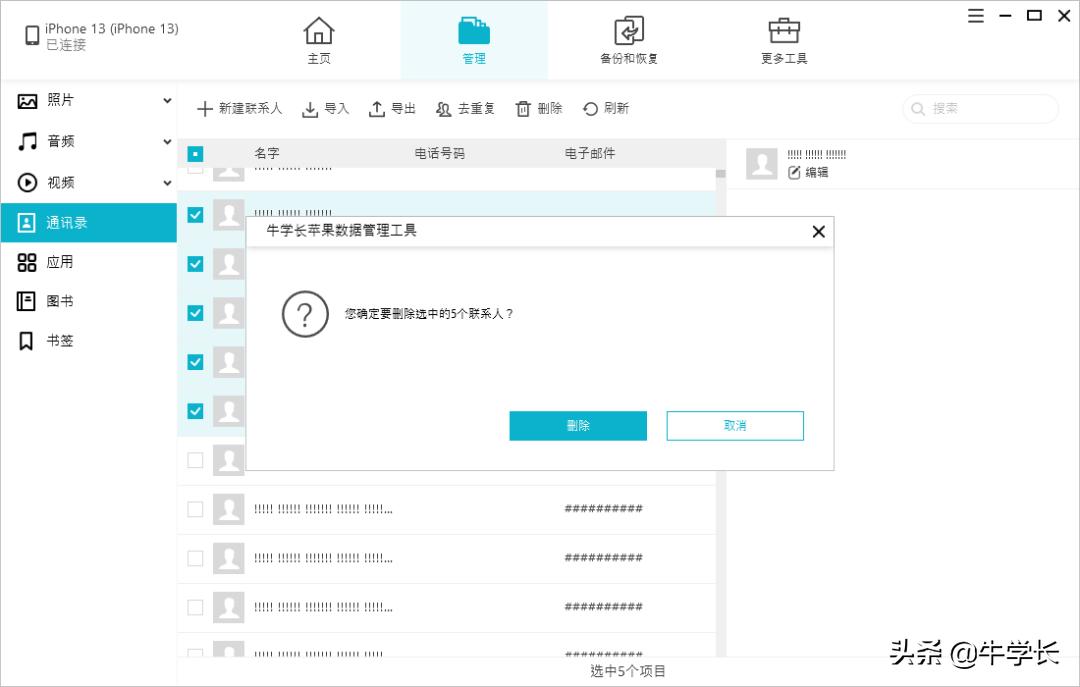
Task: Toggle the select-all checkbox in list header
Action: 195,153
